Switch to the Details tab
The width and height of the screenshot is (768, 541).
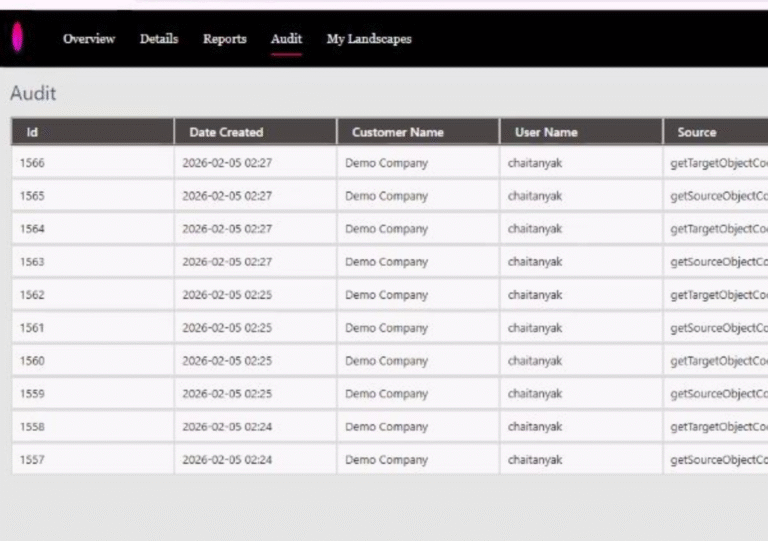tap(159, 39)
